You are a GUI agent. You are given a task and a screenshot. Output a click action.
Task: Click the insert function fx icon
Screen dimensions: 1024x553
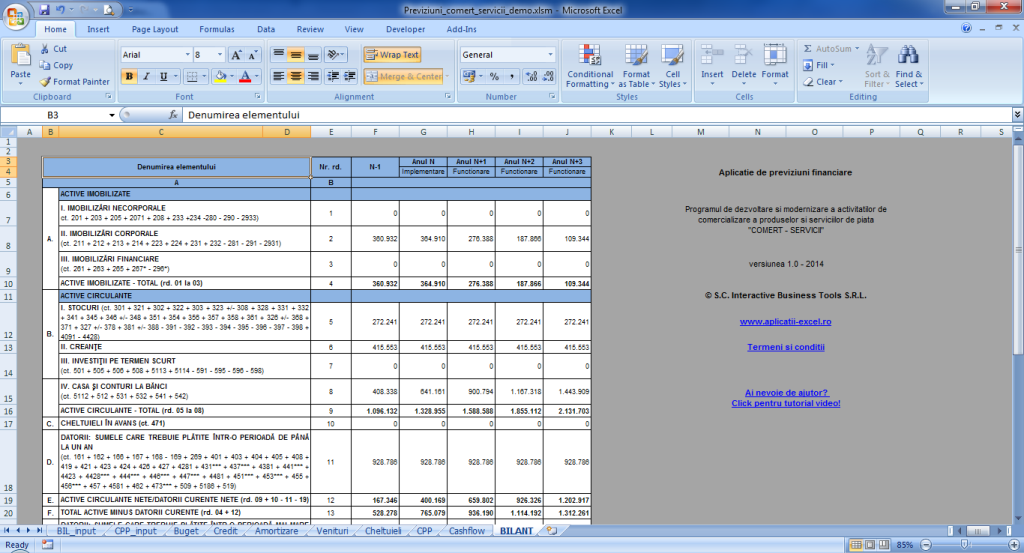click(173, 115)
